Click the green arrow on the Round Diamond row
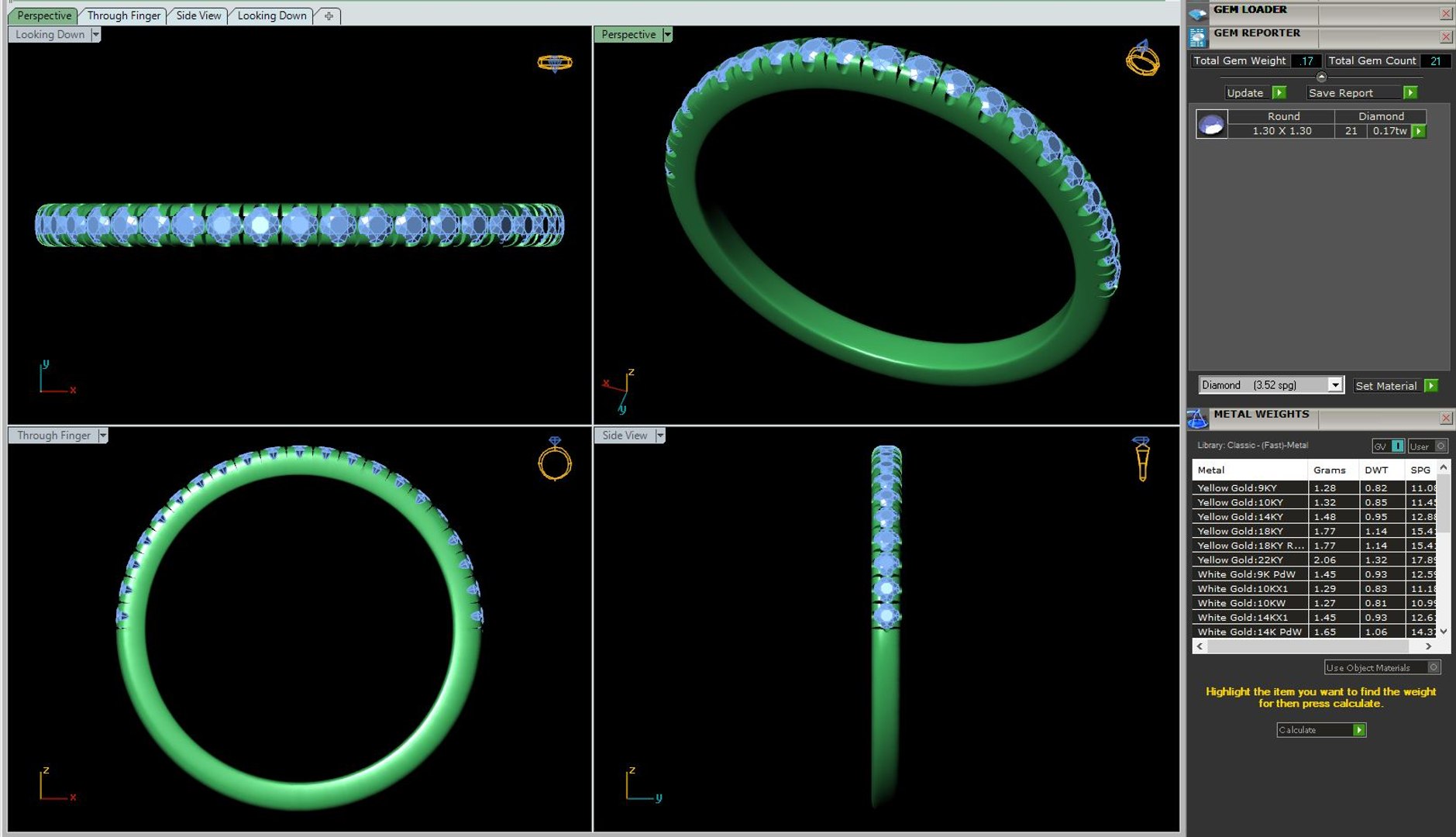1456x837 pixels. point(1419,131)
